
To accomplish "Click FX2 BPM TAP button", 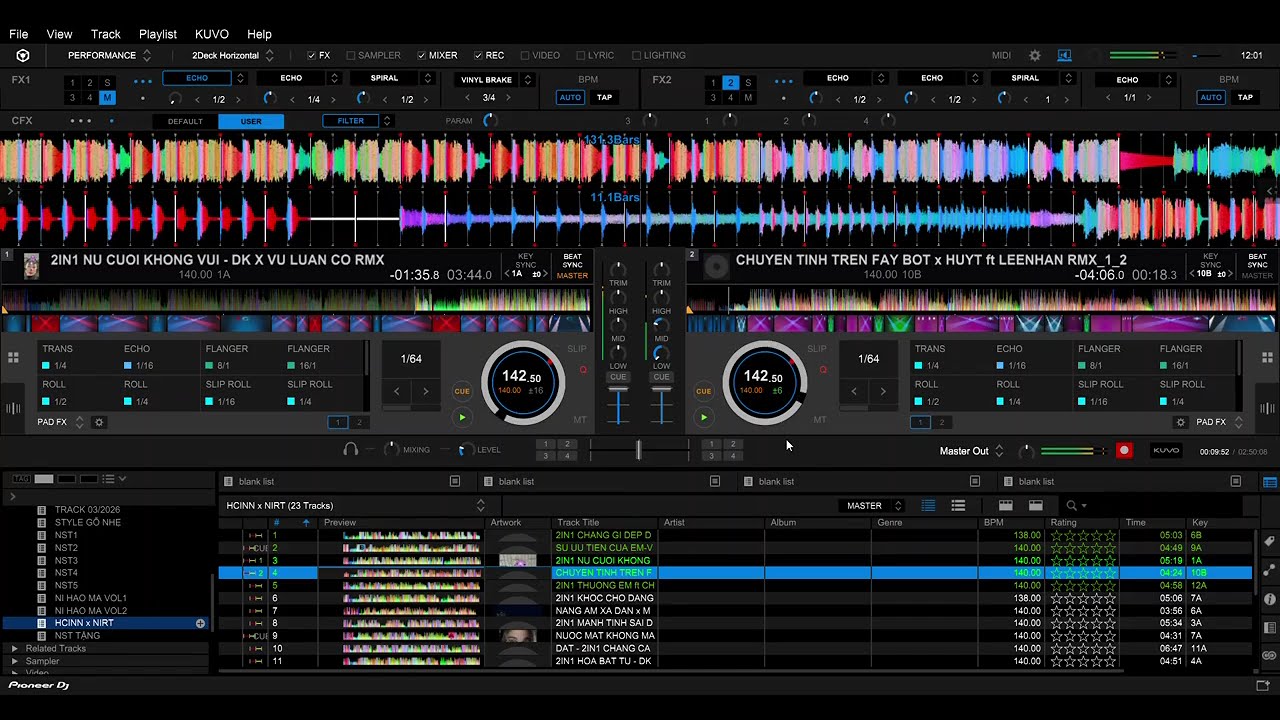I will coord(1245,98).
